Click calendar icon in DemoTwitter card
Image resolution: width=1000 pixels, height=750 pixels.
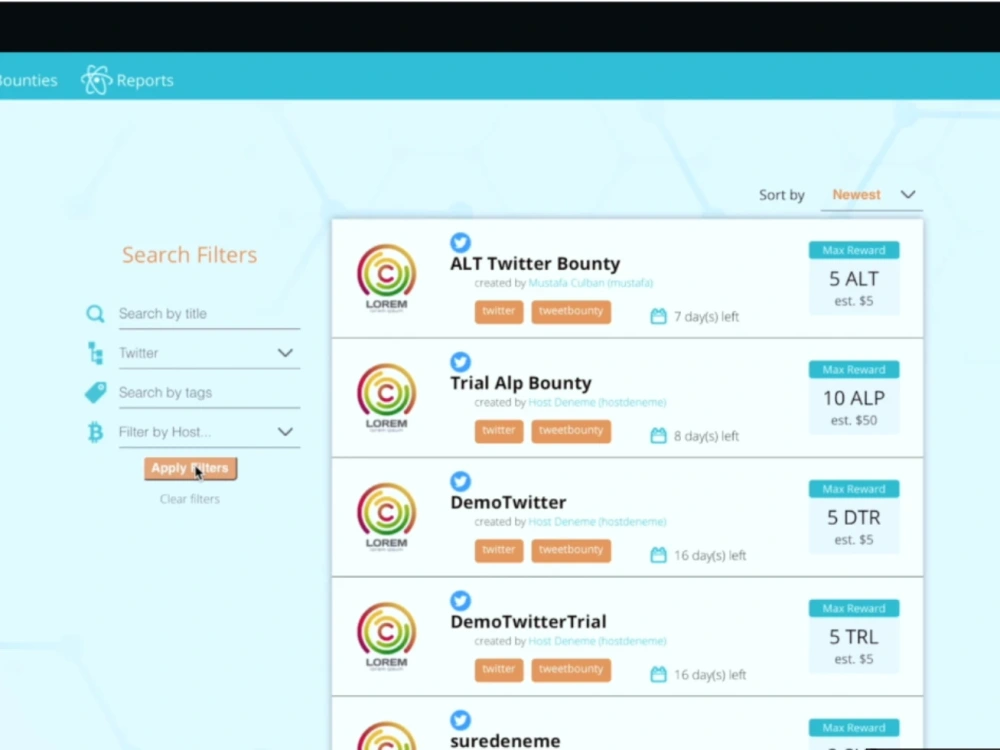[x=658, y=555]
